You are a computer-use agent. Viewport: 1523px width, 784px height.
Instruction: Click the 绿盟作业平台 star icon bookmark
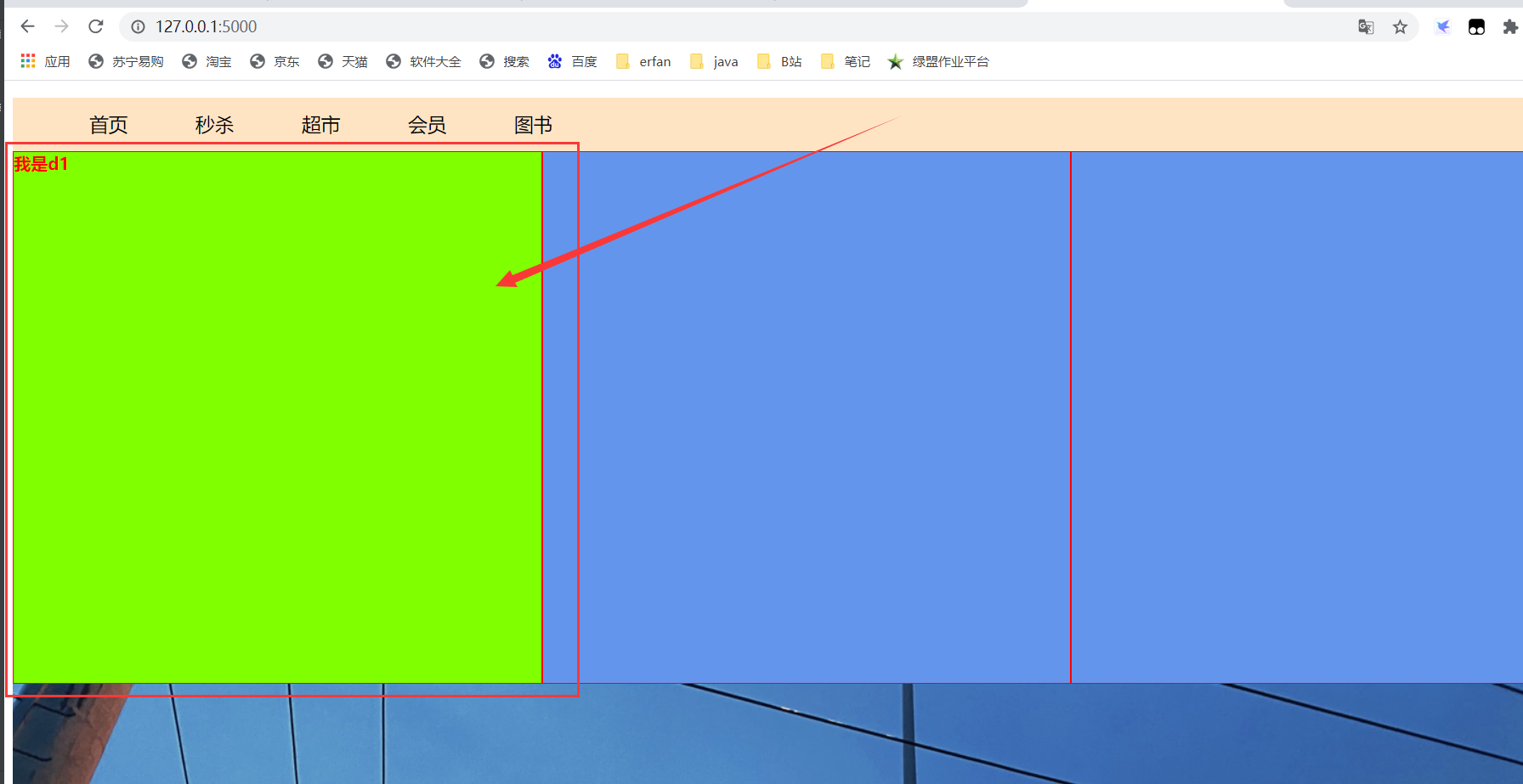coord(896,60)
